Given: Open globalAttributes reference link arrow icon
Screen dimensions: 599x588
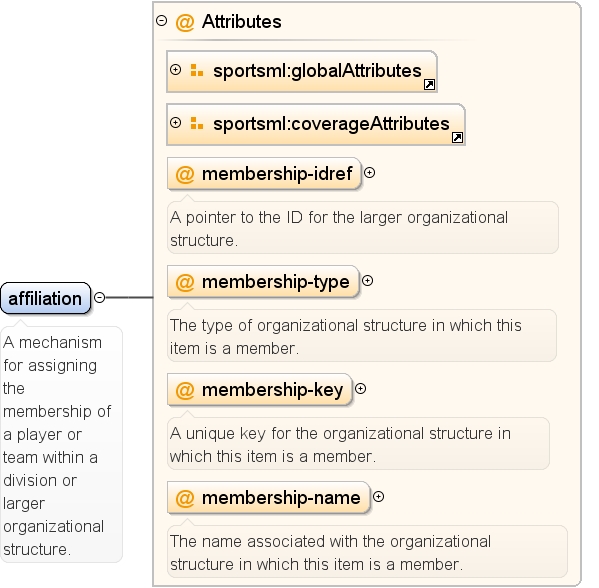Looking at the screenshot, I should coord(429,85).
